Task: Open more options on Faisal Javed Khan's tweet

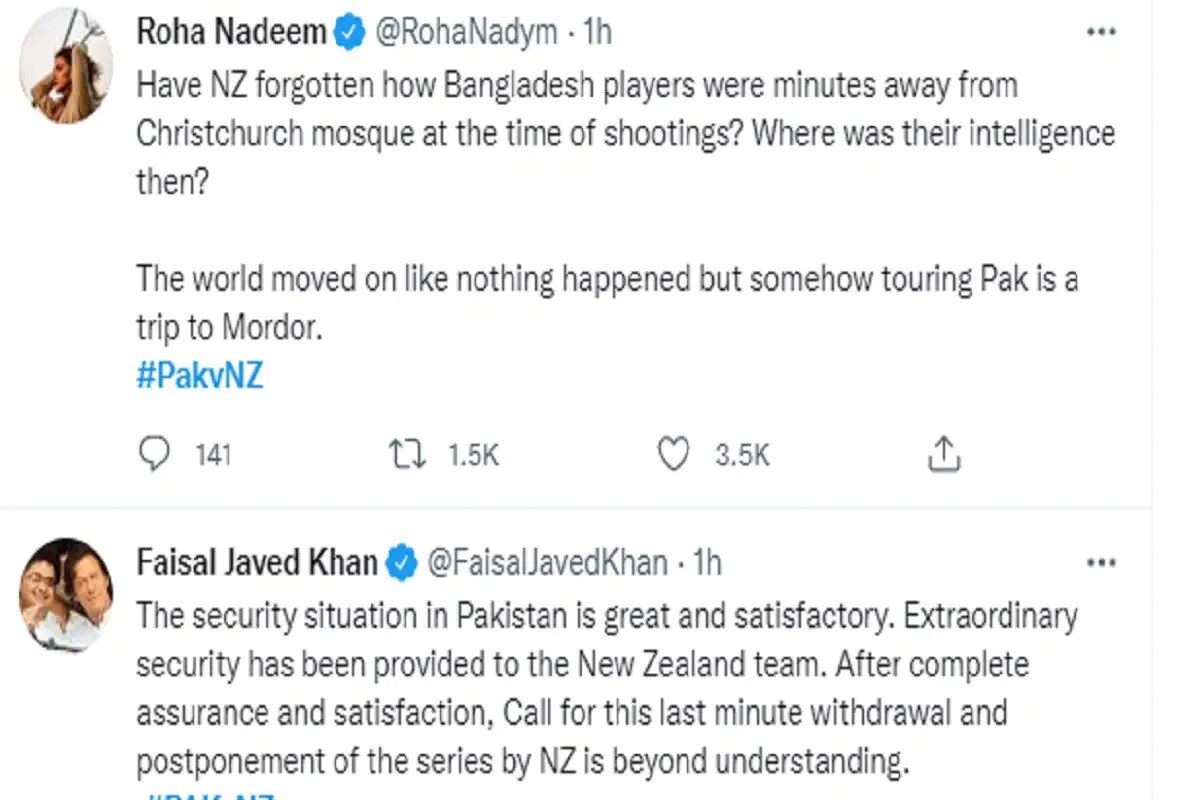Action: coord(1101,563)
